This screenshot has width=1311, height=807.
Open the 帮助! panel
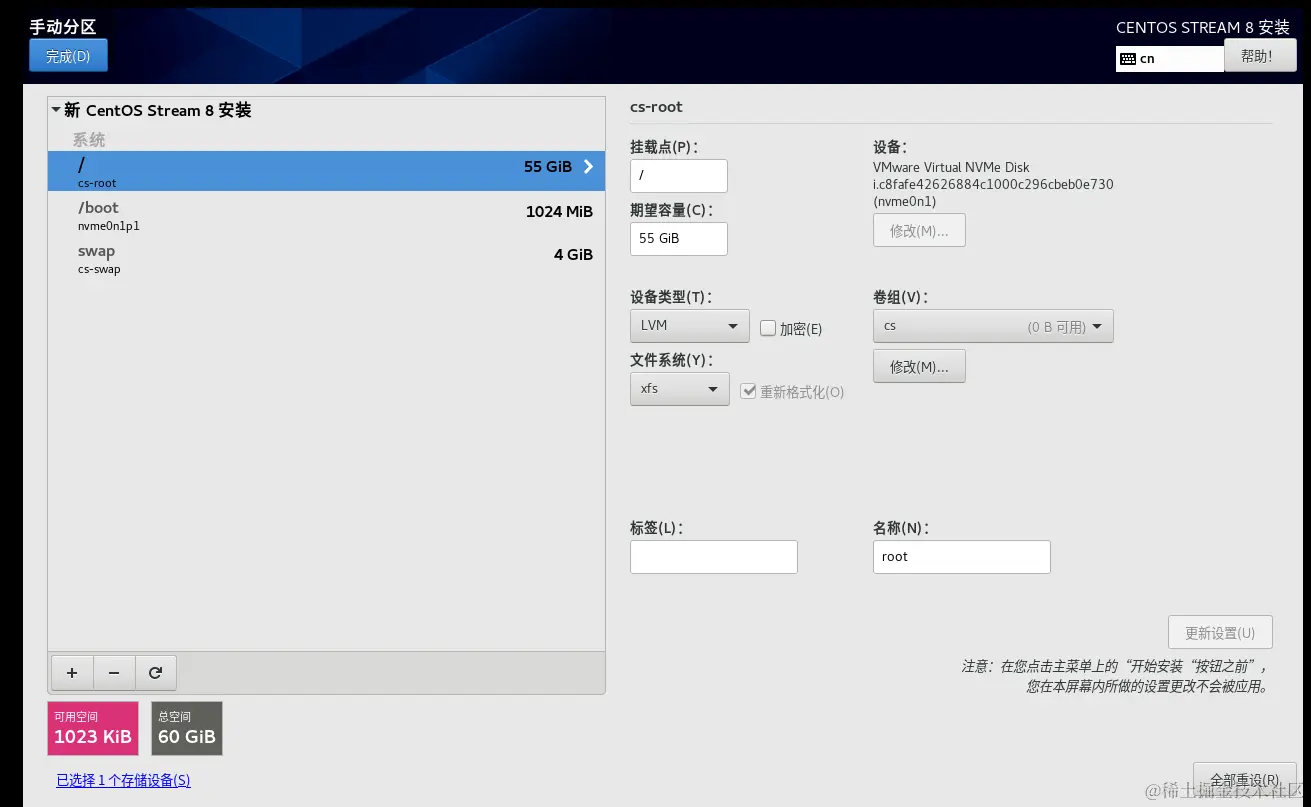coord(1259,55)
